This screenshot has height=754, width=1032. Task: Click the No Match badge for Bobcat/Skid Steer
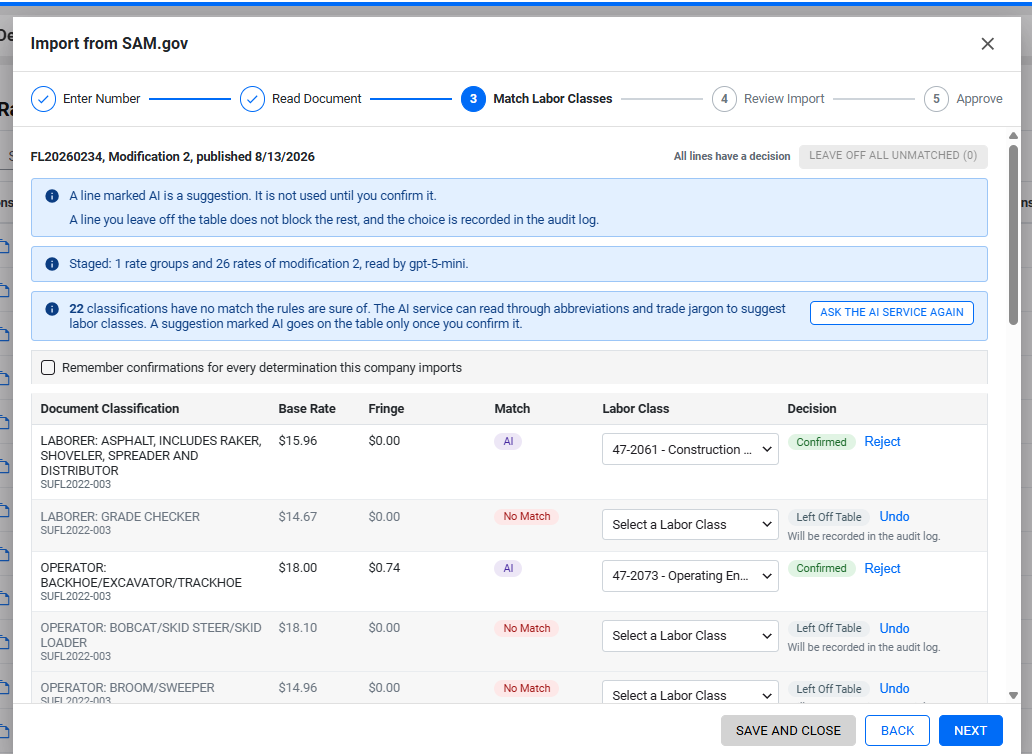click(x=527, y=628)
